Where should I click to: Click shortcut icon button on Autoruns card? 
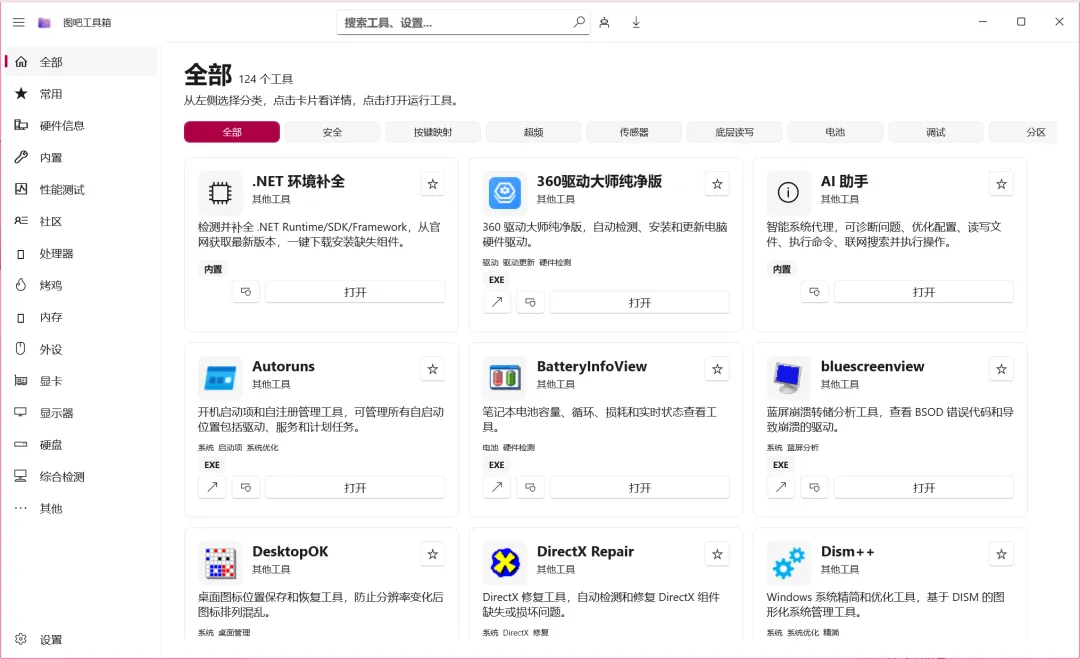tap(246, 487)
